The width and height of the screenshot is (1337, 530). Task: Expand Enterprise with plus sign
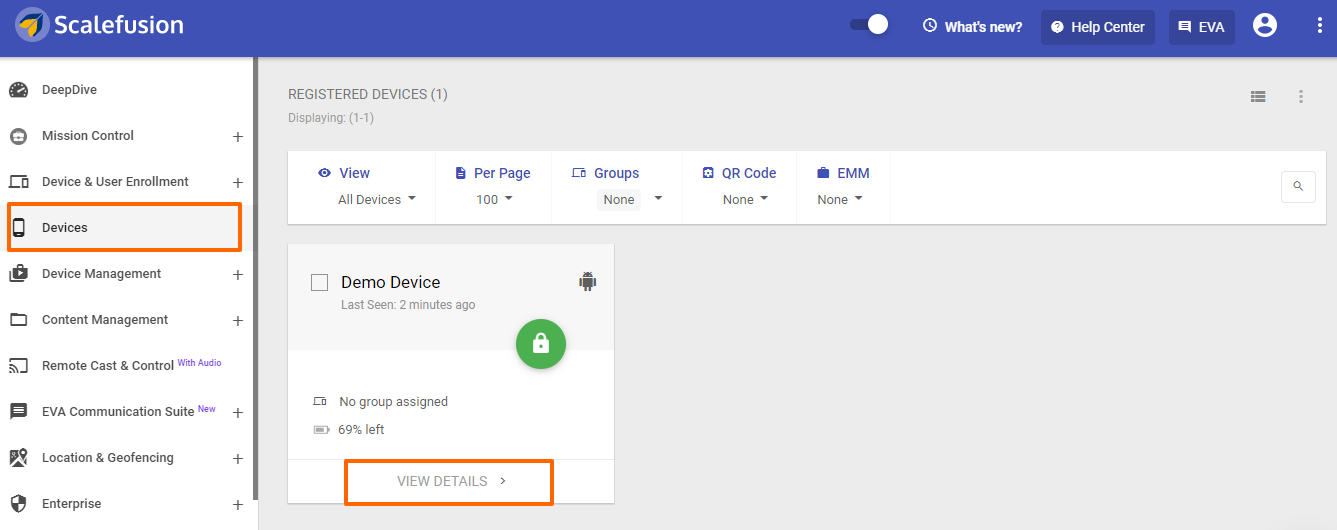pos(238,505)
